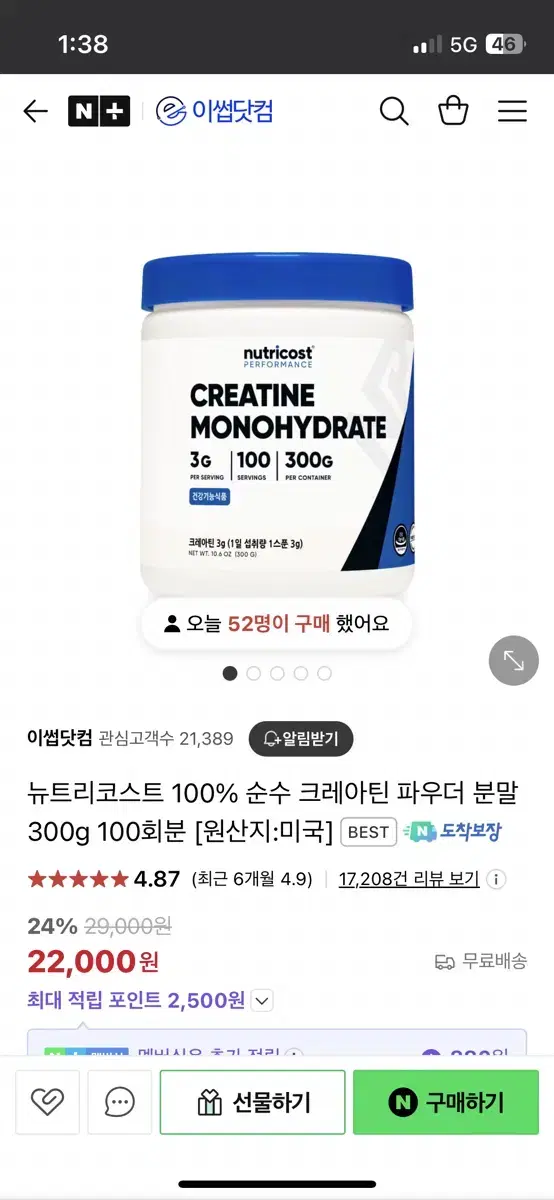Open the hamburger menu
The height and width of the screenshot is (1200, 554).
point(512,111)
